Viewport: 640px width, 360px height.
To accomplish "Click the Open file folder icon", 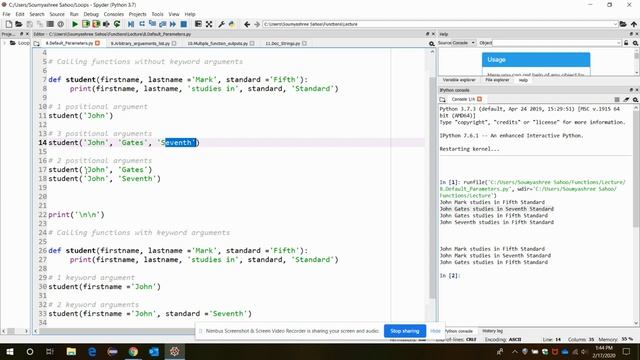I will (x=19, y=24).
